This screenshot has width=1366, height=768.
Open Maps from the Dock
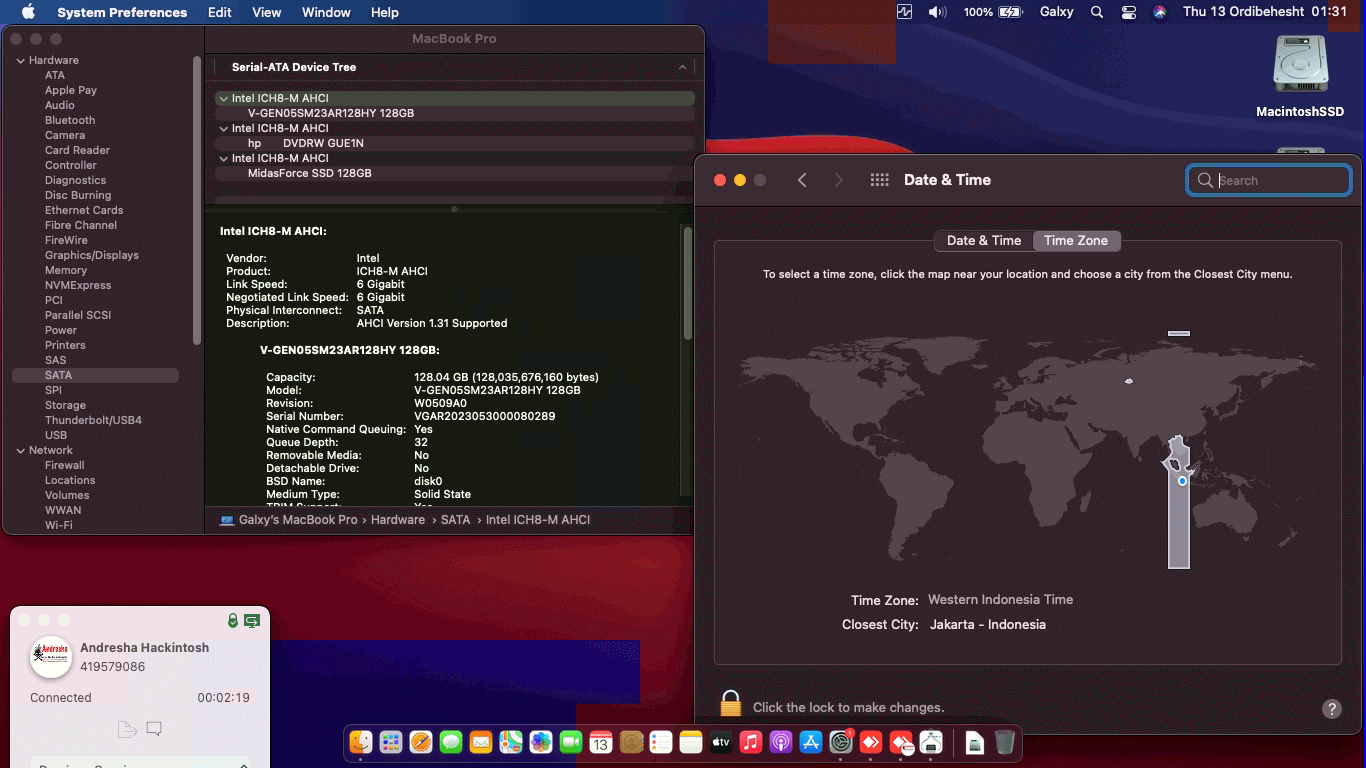pos(511,742)
